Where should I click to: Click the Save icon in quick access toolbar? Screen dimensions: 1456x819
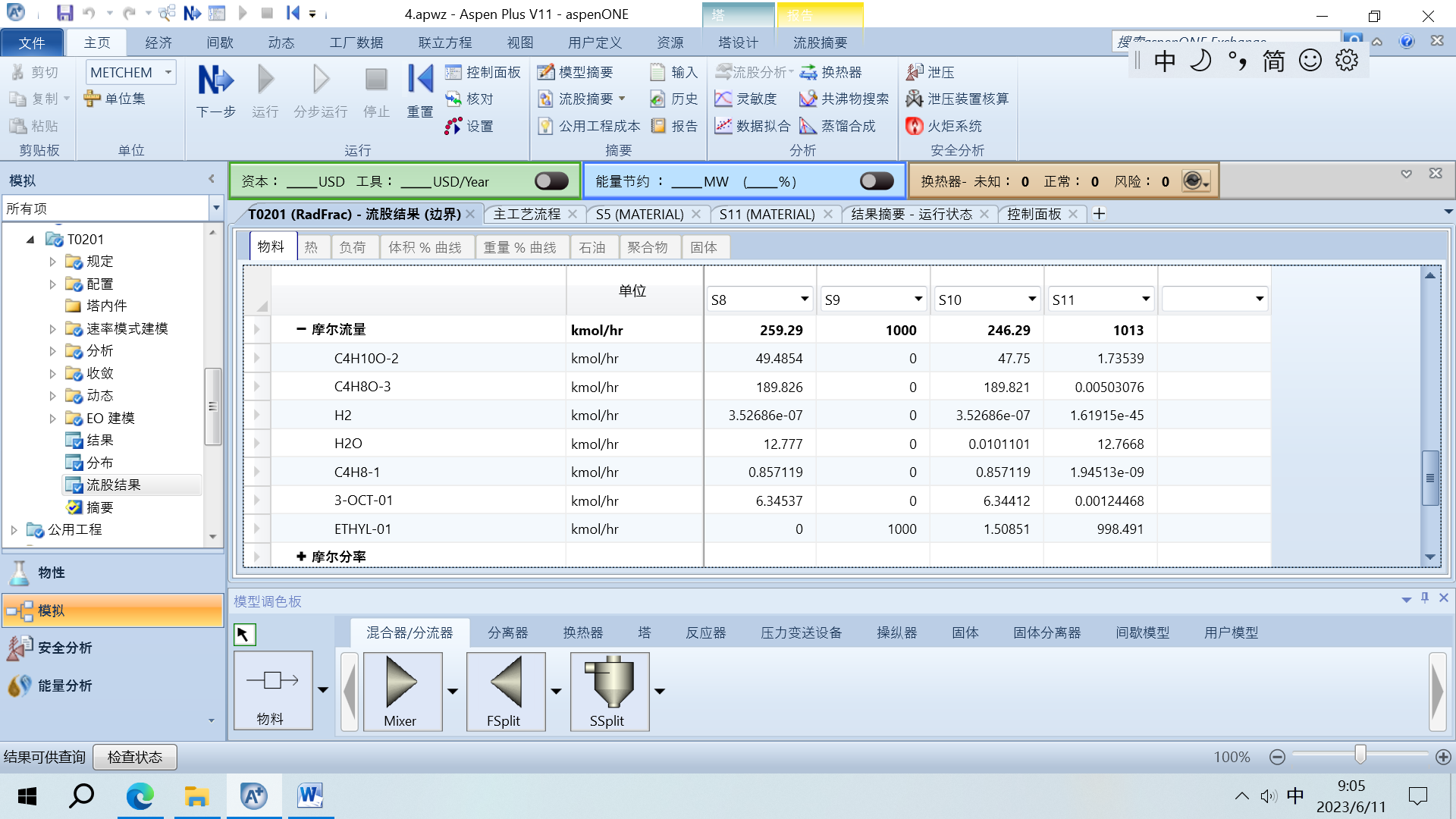[64, 14]
